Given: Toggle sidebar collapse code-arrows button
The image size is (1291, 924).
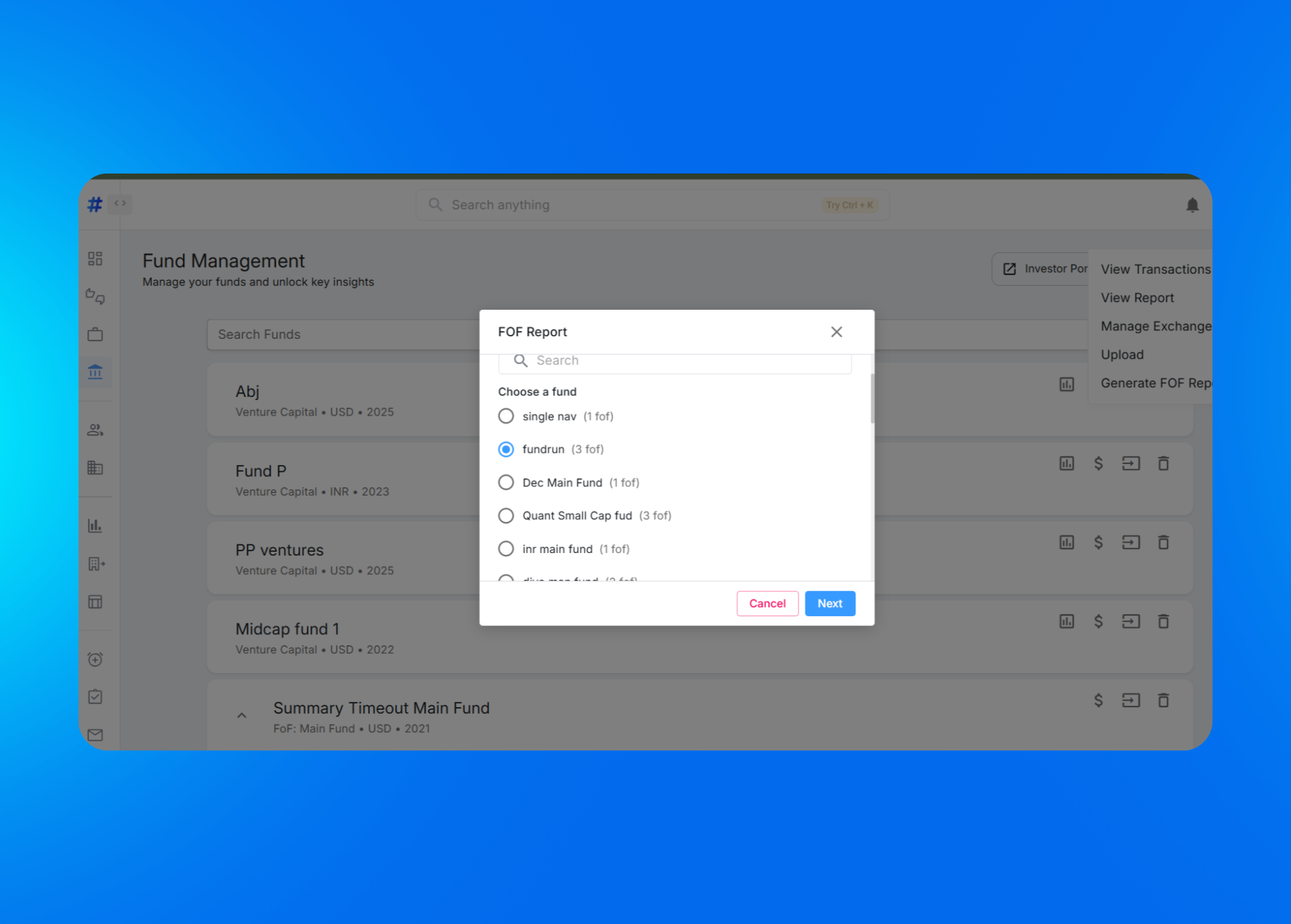Looking at the screenshot, I should coord(120,203).
